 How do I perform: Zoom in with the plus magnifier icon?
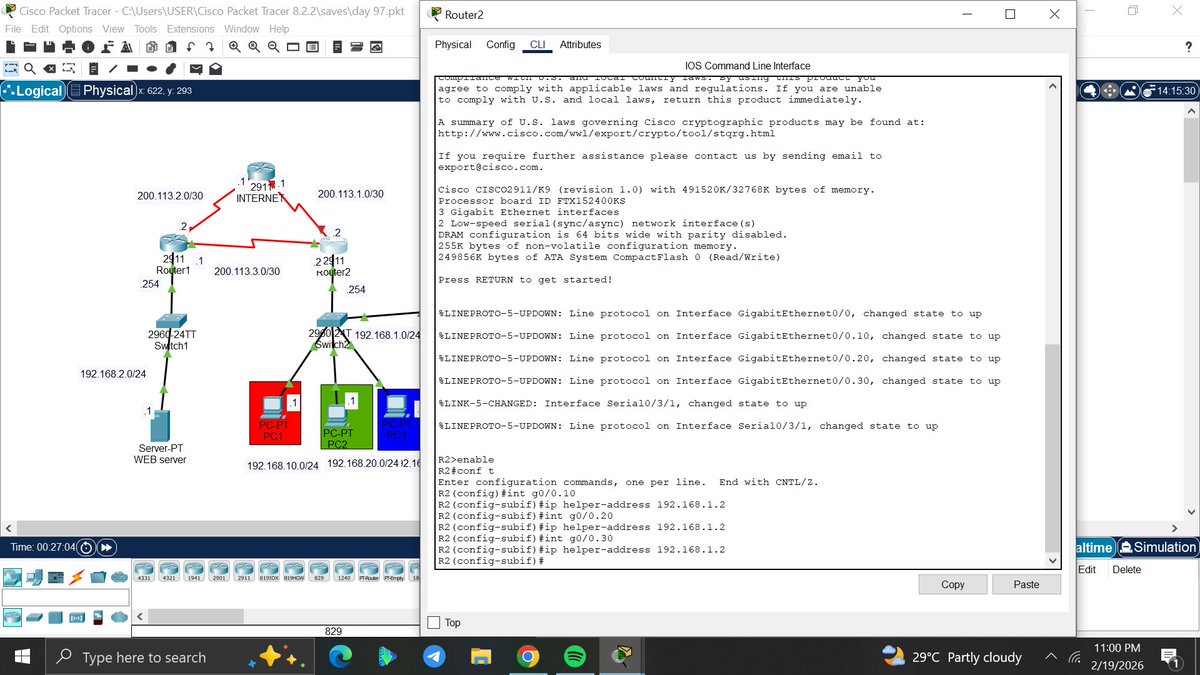point(235,47)
